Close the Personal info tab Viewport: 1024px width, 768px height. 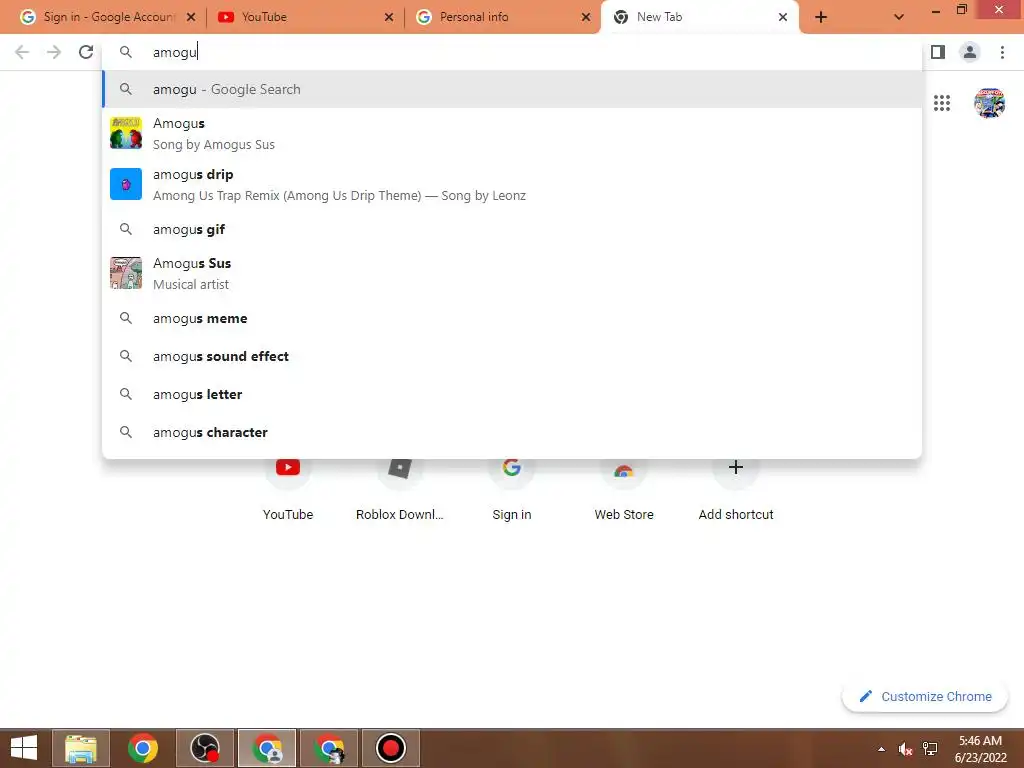[x=586, y=17]
